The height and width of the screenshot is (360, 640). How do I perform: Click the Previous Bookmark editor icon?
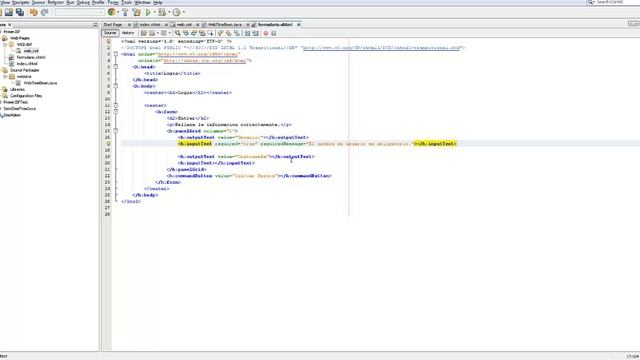coord(220,33)
